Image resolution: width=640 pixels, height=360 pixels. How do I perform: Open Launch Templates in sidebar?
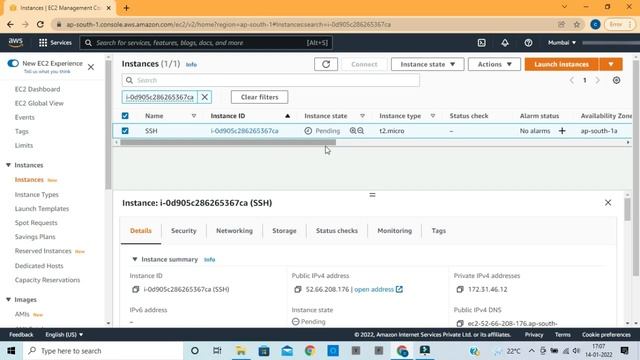click(x=42, y=209)
